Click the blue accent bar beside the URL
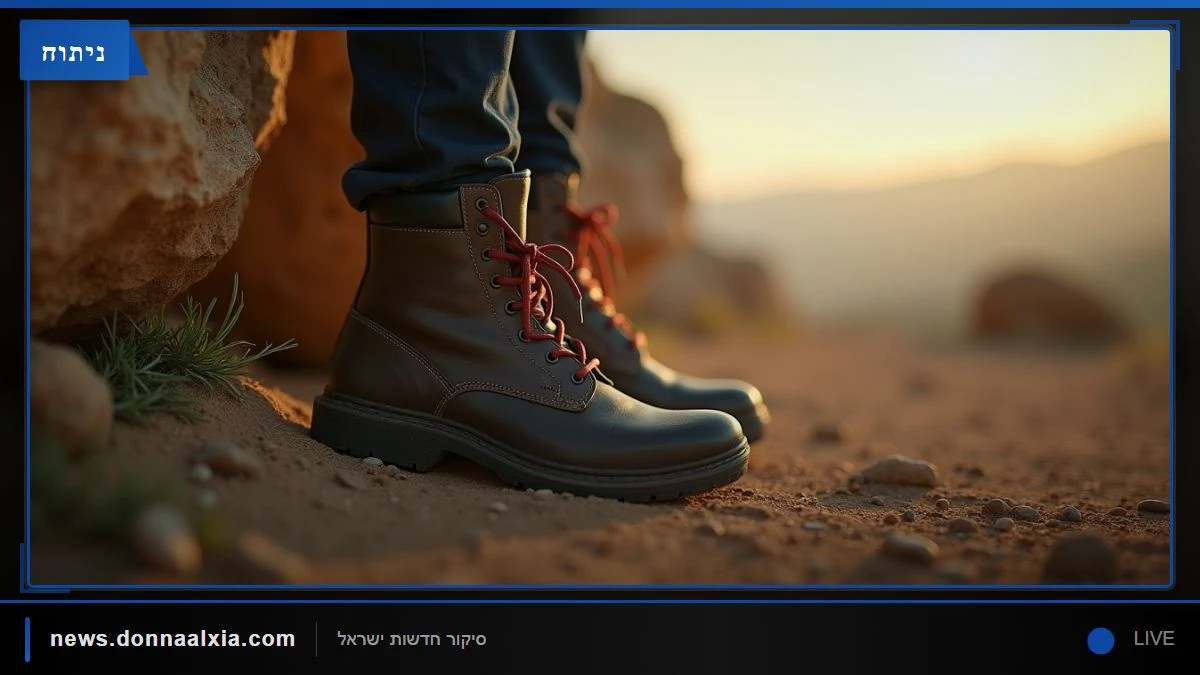Image resolution: width=1200 pixels, height=675 pixels. coord(27,639)
